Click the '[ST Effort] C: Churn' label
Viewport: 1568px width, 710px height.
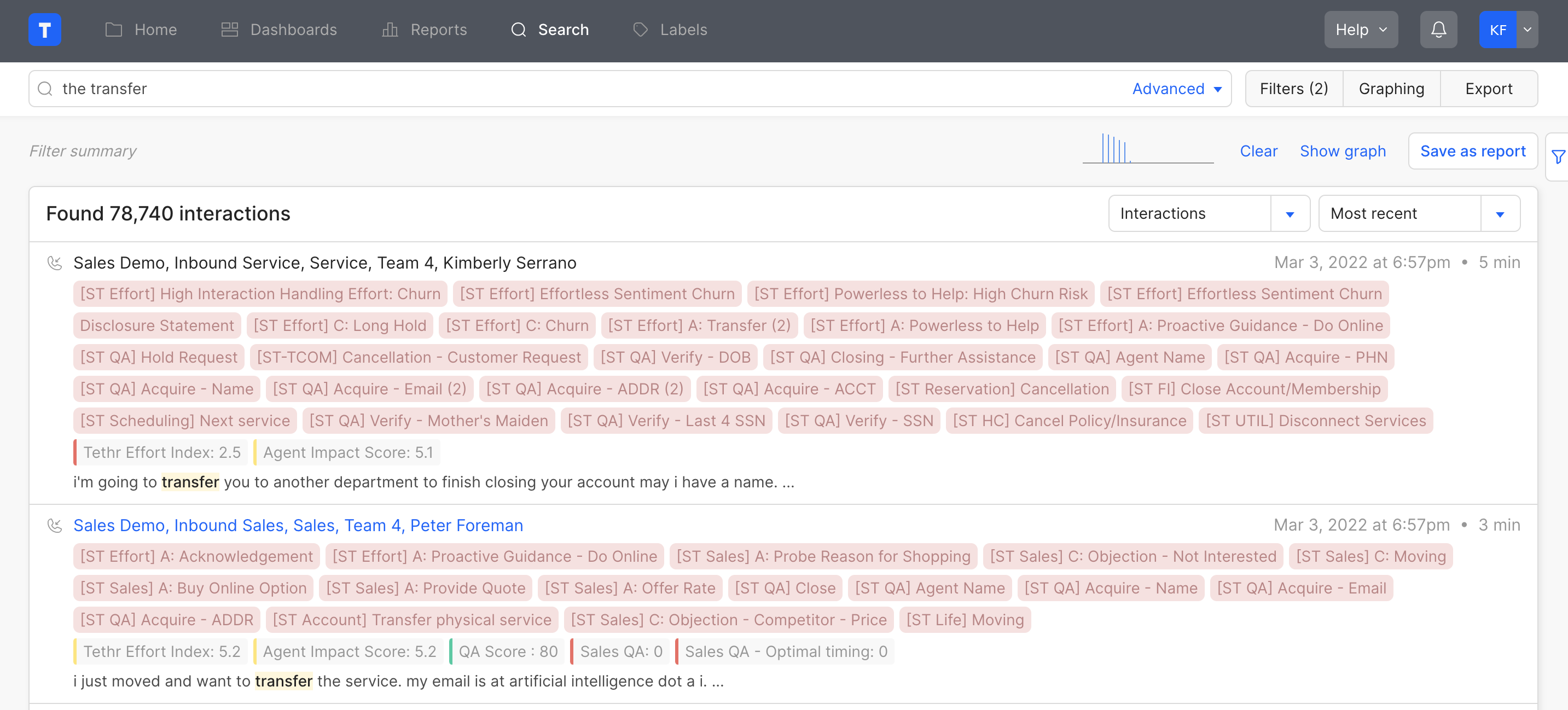[517, 325]
